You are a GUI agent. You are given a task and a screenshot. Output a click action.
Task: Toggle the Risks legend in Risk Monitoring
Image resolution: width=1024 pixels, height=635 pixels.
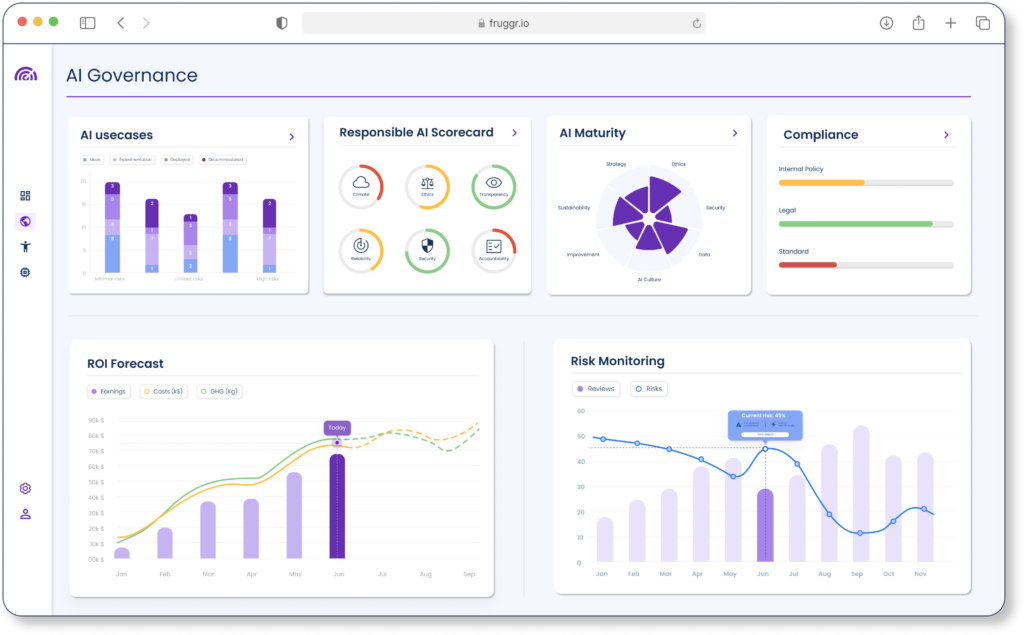pos(648,389)
